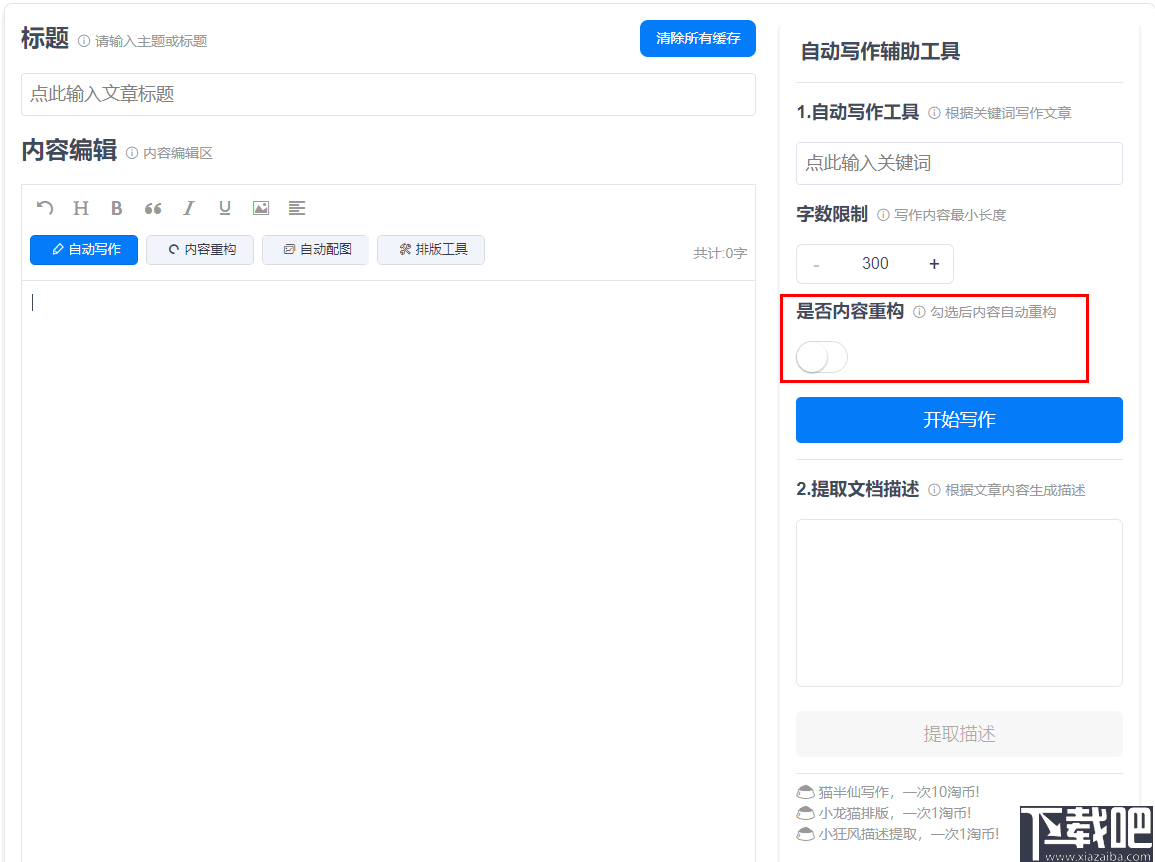Click the 小龙猫排版，一次1淘币! text
Screen dimensions: 1155x862
(x=894, y=813)
